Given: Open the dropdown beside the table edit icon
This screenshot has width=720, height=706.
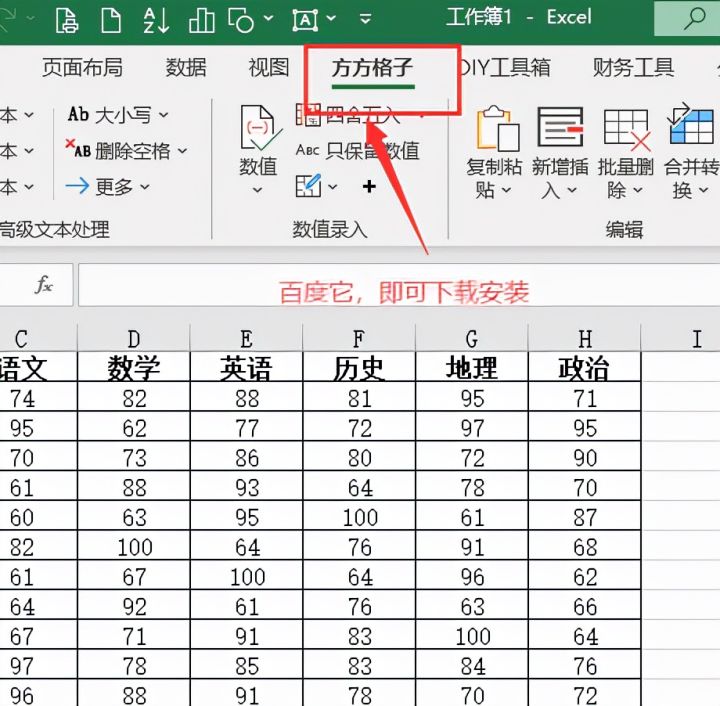Looking at the screenshot, I should tap(333, 187).
